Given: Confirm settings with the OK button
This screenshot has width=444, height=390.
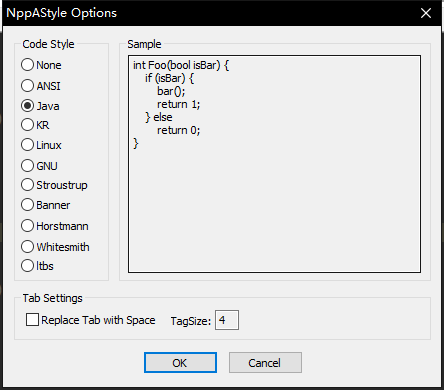Looking at the screenshot, I should 180,363.
